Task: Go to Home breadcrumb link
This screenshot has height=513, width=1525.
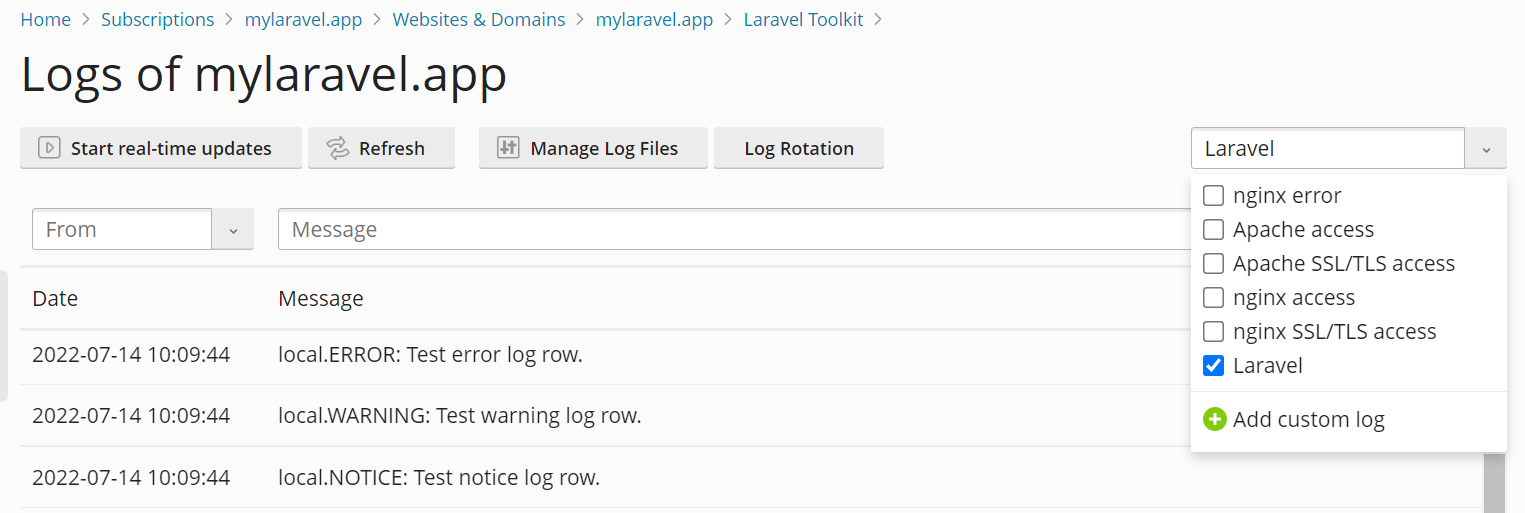Action: pyautogui.click(x=46, y=19)
